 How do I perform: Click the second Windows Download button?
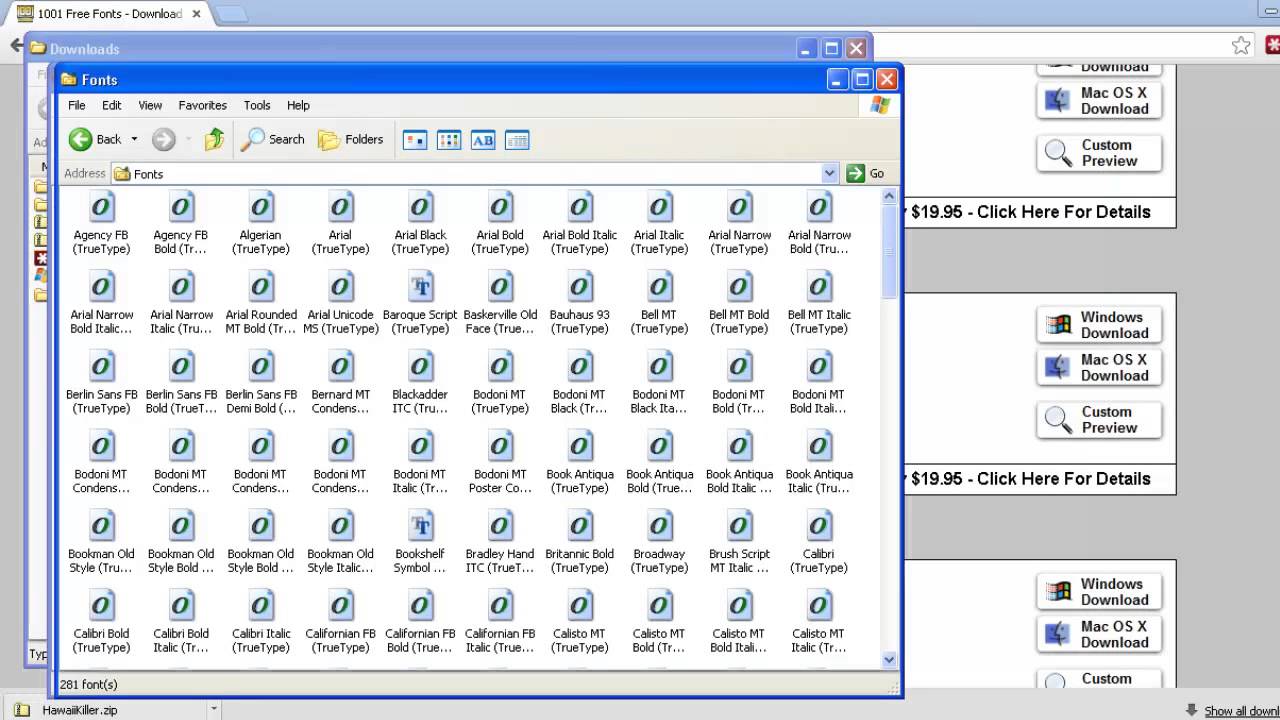click(x=1099, y=592)
